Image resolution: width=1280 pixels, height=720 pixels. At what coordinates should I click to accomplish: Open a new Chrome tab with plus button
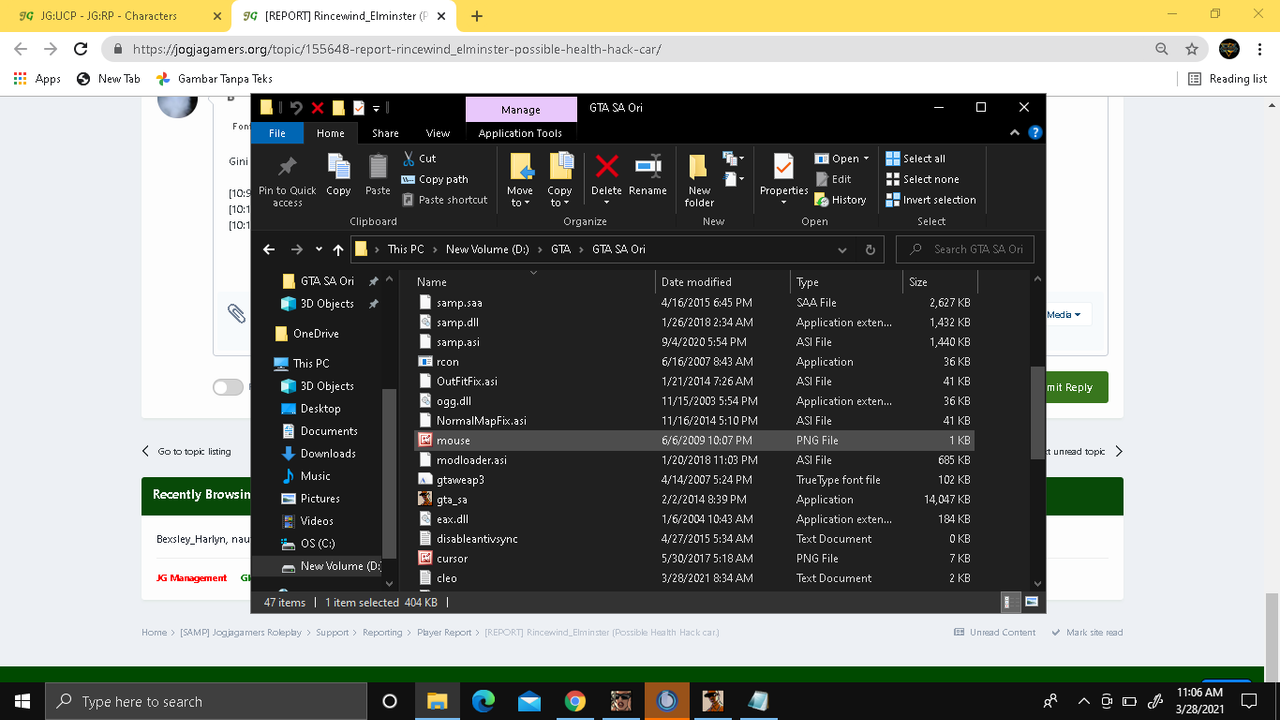point(477,16)
